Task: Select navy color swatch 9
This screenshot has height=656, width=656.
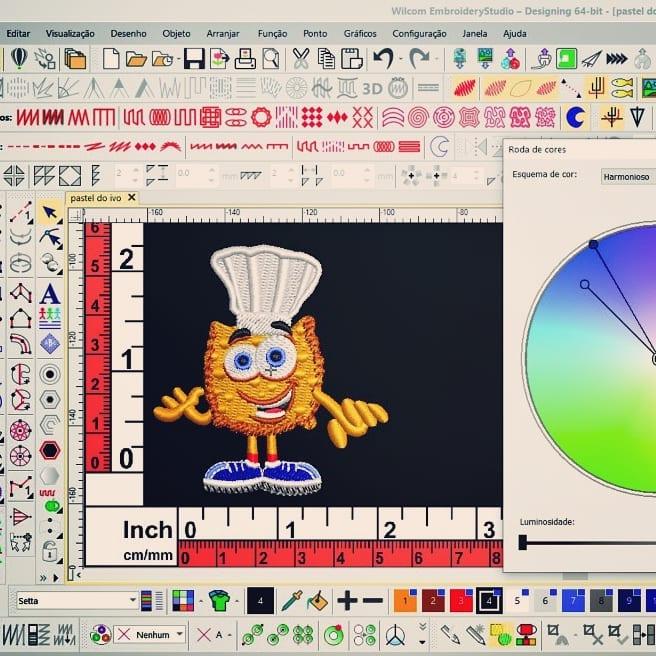Action: [629, 601]
